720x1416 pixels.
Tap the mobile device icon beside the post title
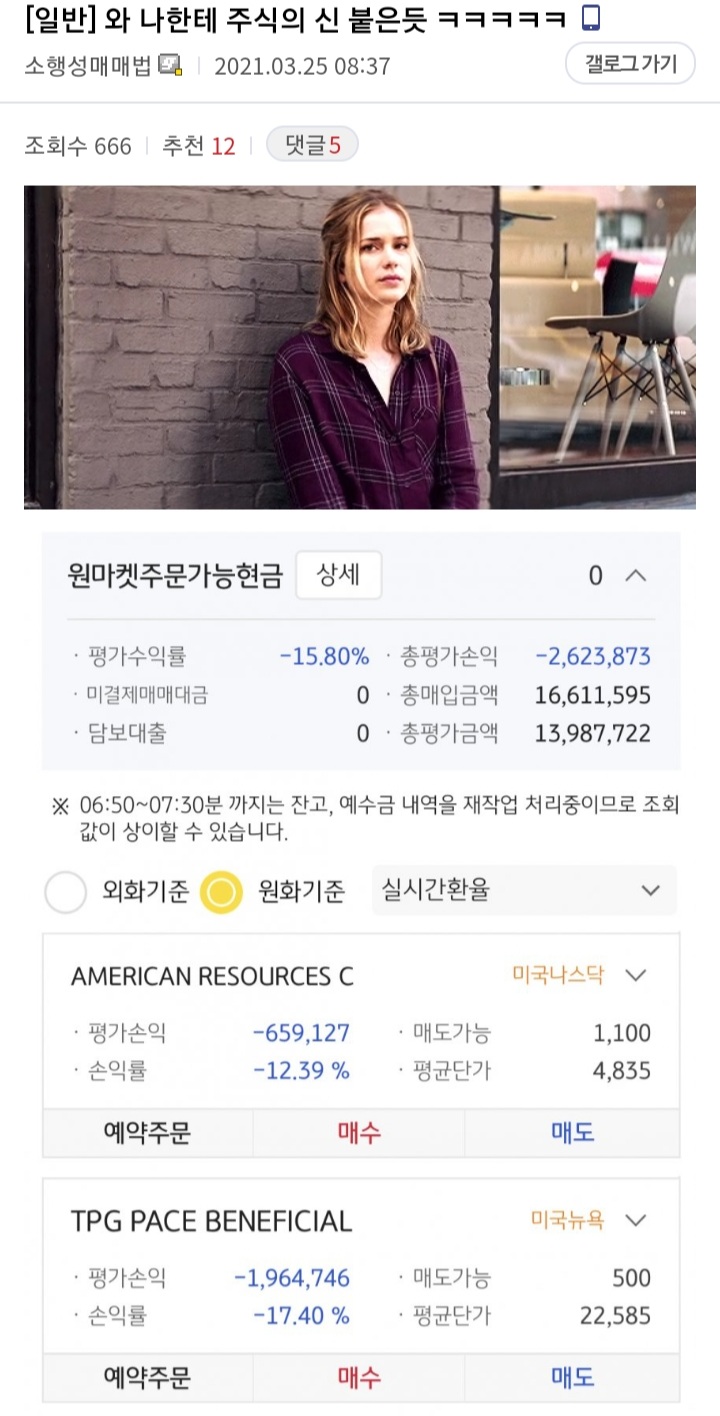591,19
